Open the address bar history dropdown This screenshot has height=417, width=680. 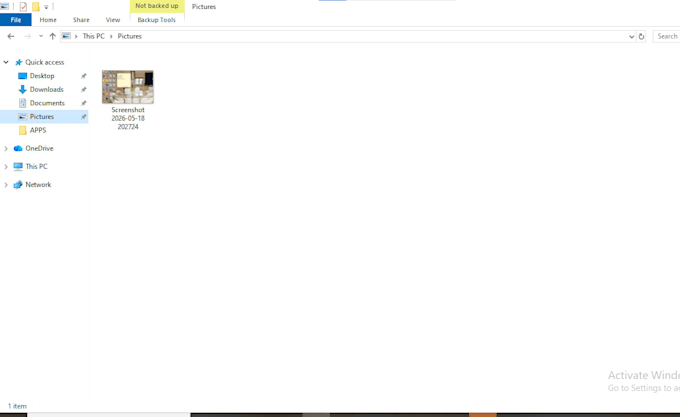click(631, 37)
